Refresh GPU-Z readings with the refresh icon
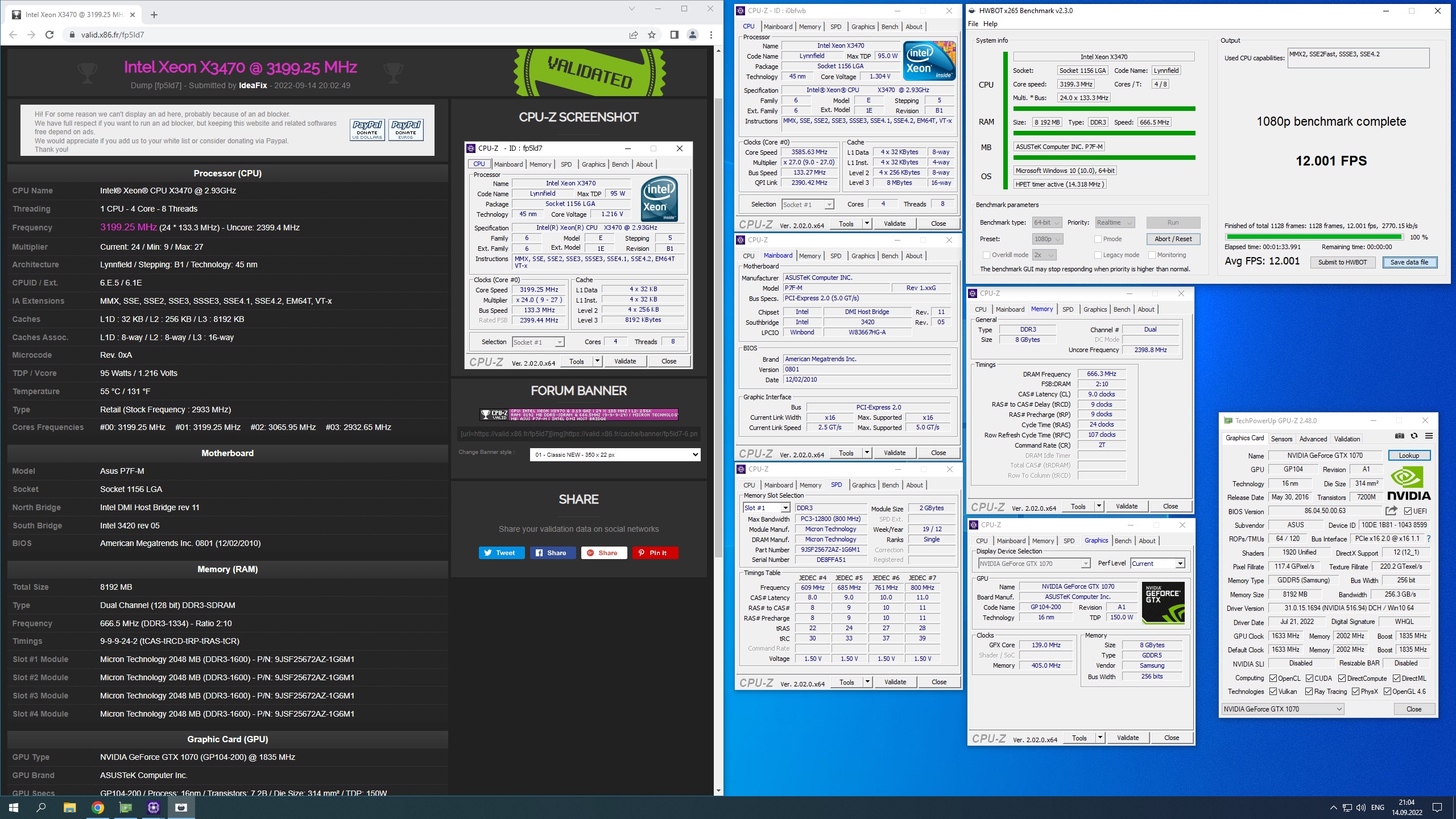 point(1414,436)
